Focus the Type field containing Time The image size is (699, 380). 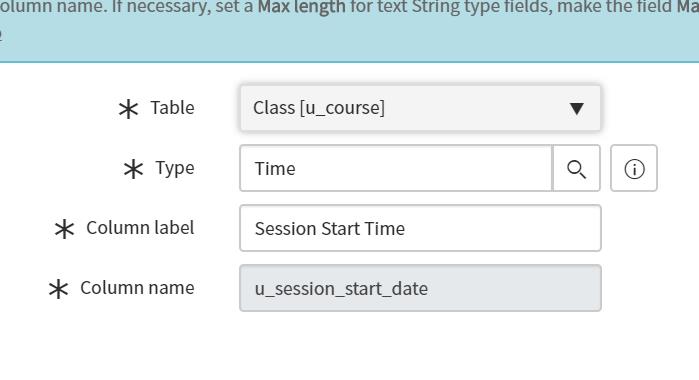[396, 169]
